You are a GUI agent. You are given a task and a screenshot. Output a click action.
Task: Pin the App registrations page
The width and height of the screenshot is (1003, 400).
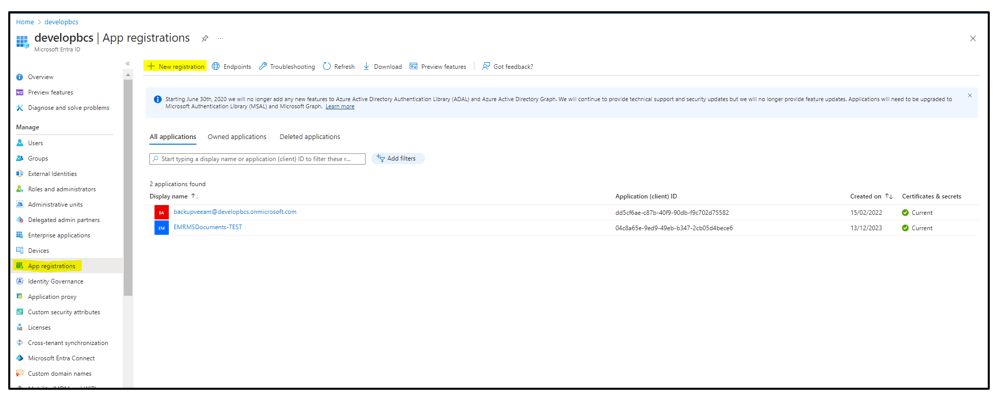(205, 39)
